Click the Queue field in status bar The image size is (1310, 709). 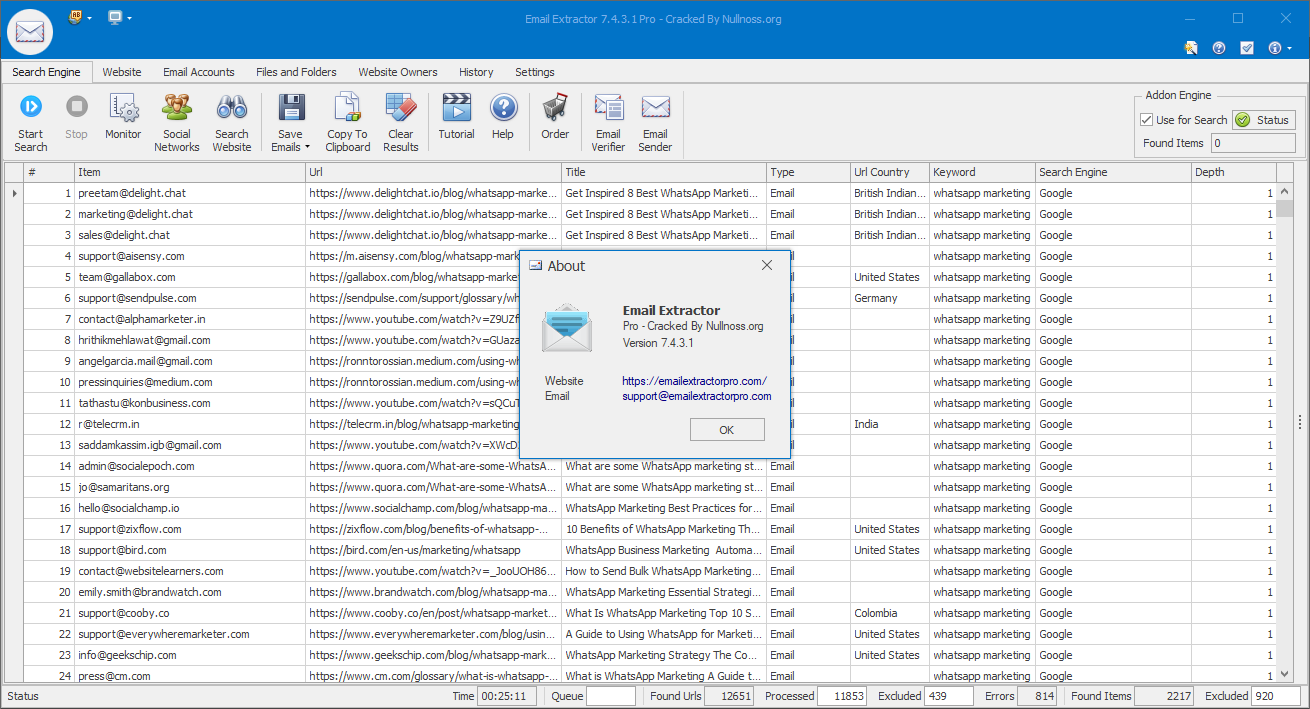(x=611, y=696)
